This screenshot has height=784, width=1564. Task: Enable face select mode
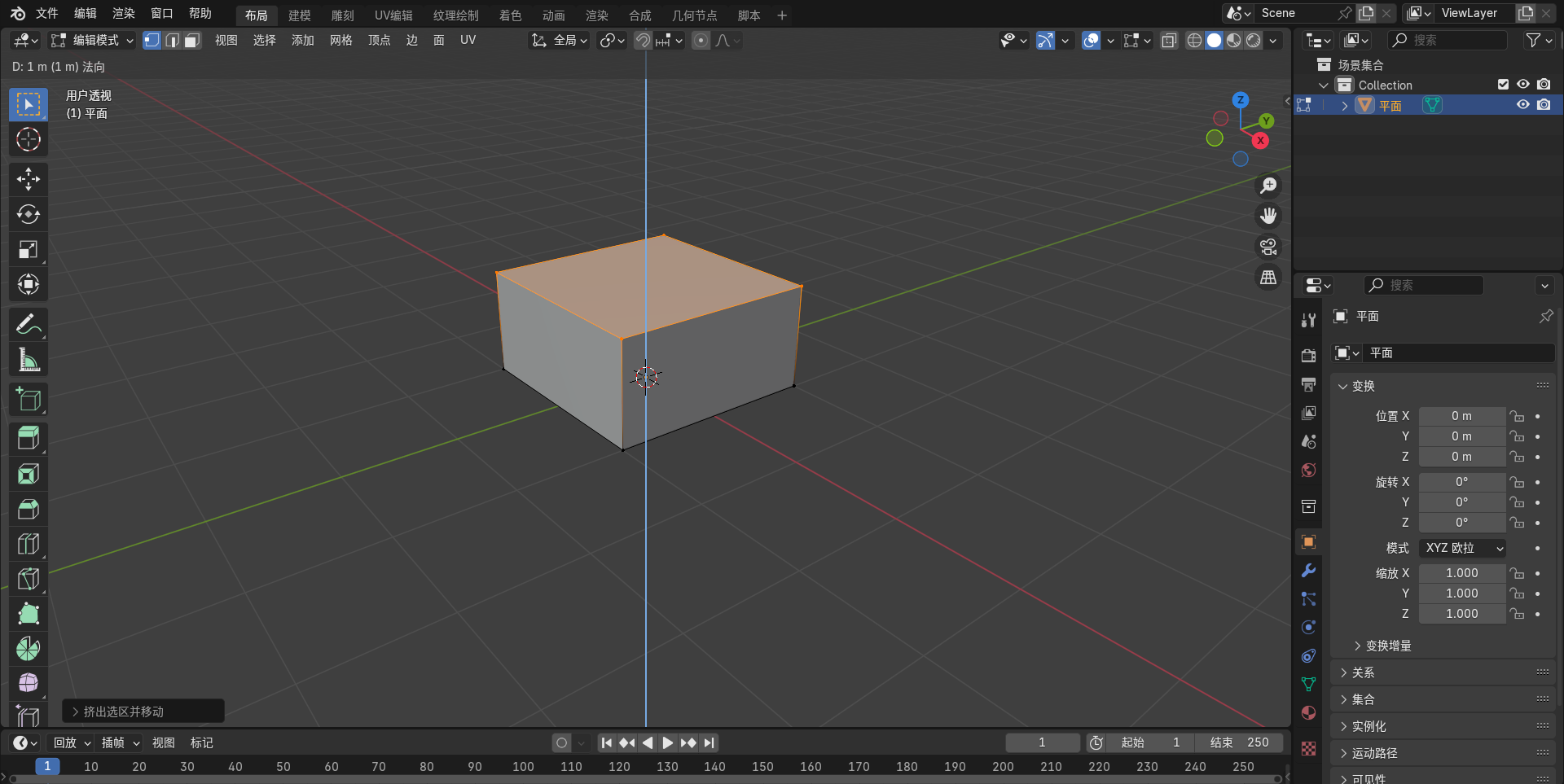191,40
